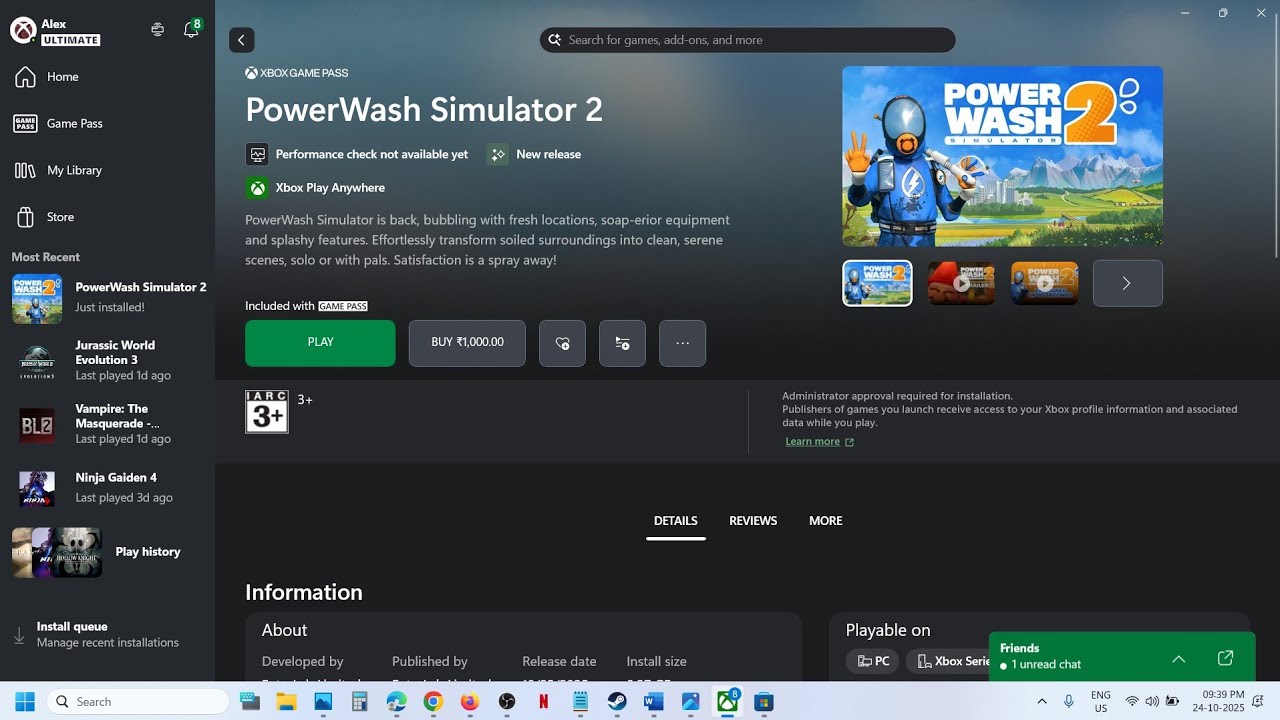Click the Performance check monitor icon
This screenshot has width=1280, height=720.
pyautogui.click(x=257, y=154)
